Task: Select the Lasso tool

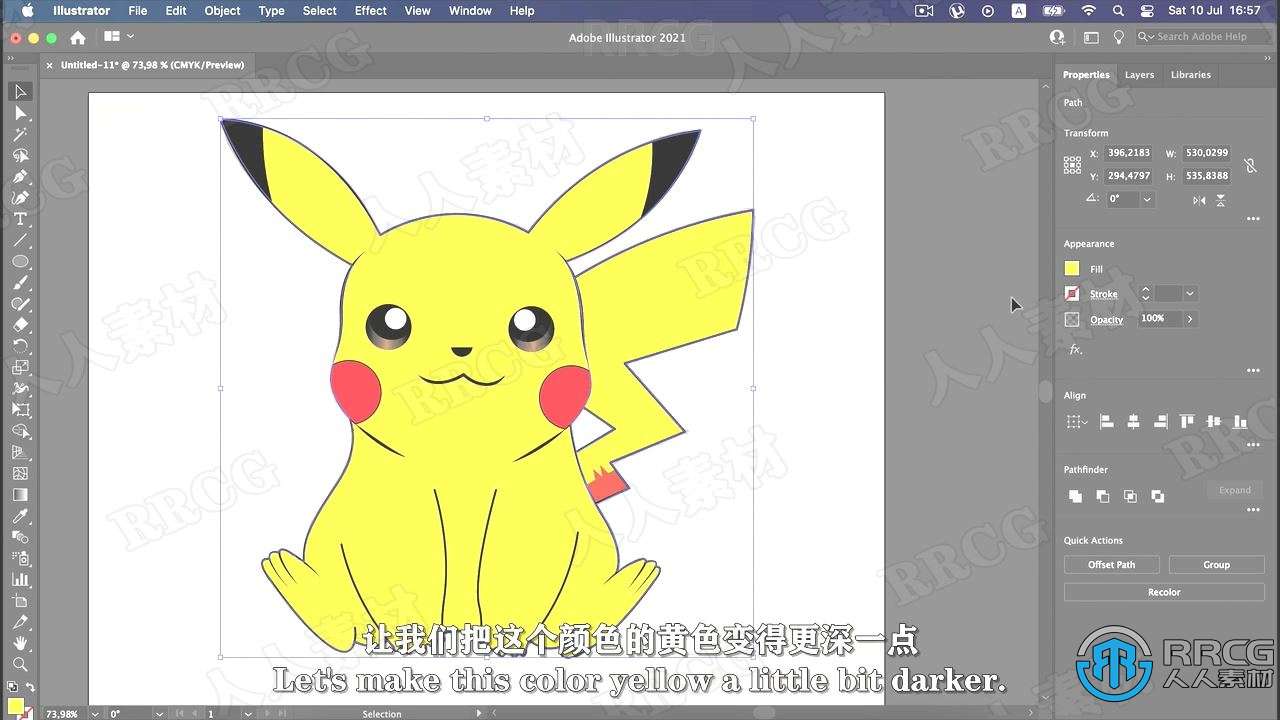Action: 20,155
